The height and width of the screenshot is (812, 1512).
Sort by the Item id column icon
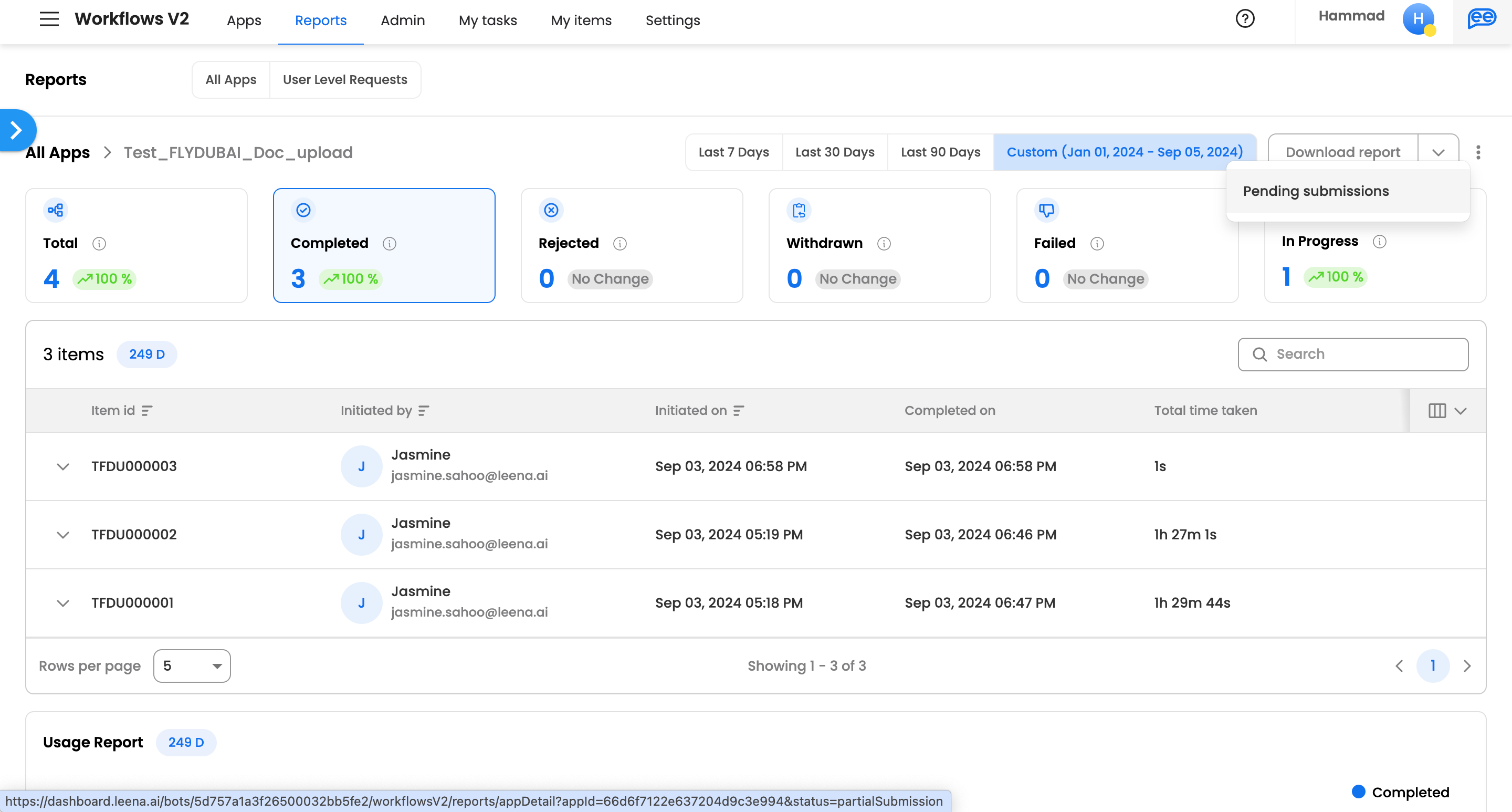(x=147, y=410)
